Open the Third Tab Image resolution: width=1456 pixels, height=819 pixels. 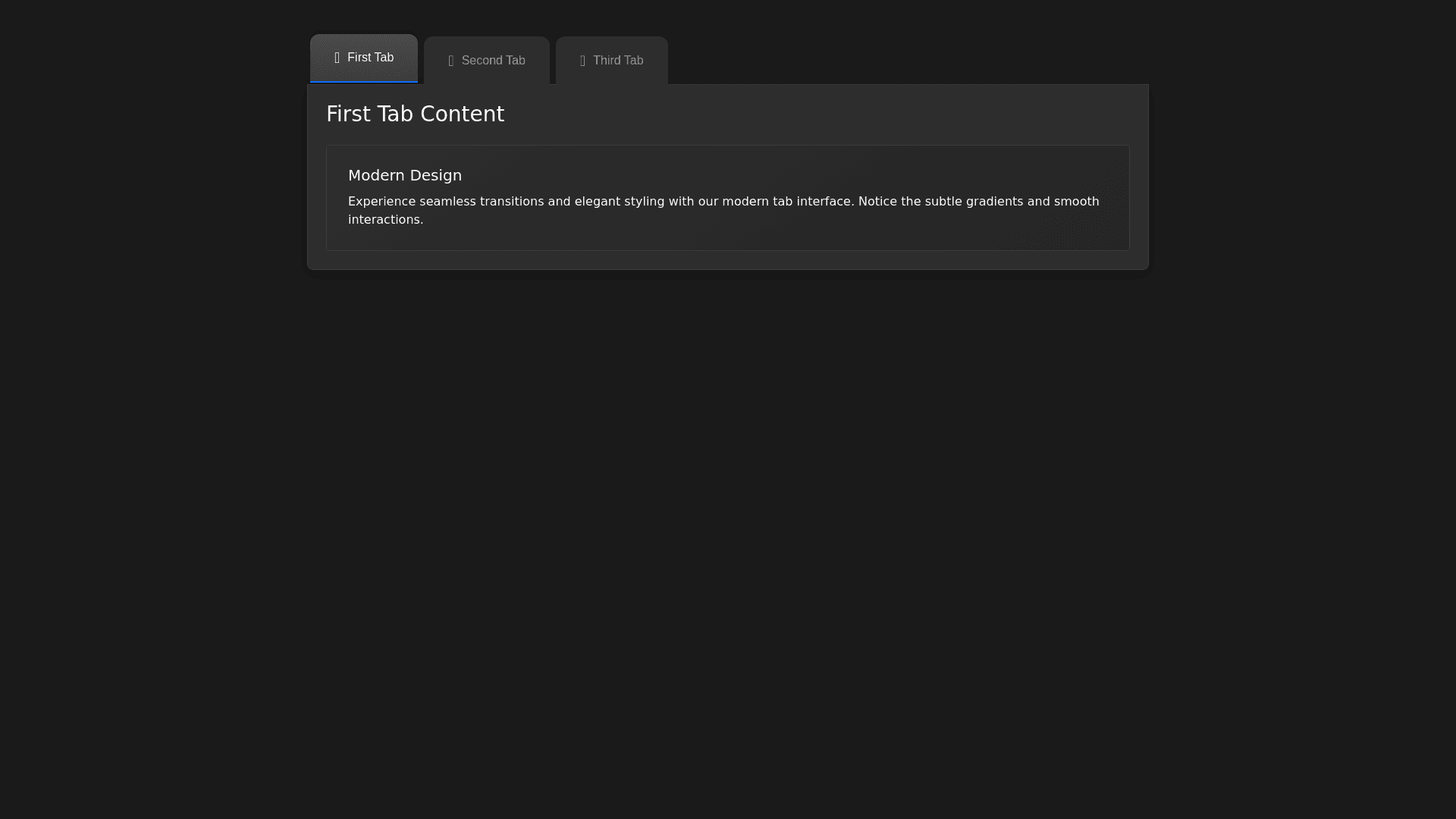(x=611, y=61)
